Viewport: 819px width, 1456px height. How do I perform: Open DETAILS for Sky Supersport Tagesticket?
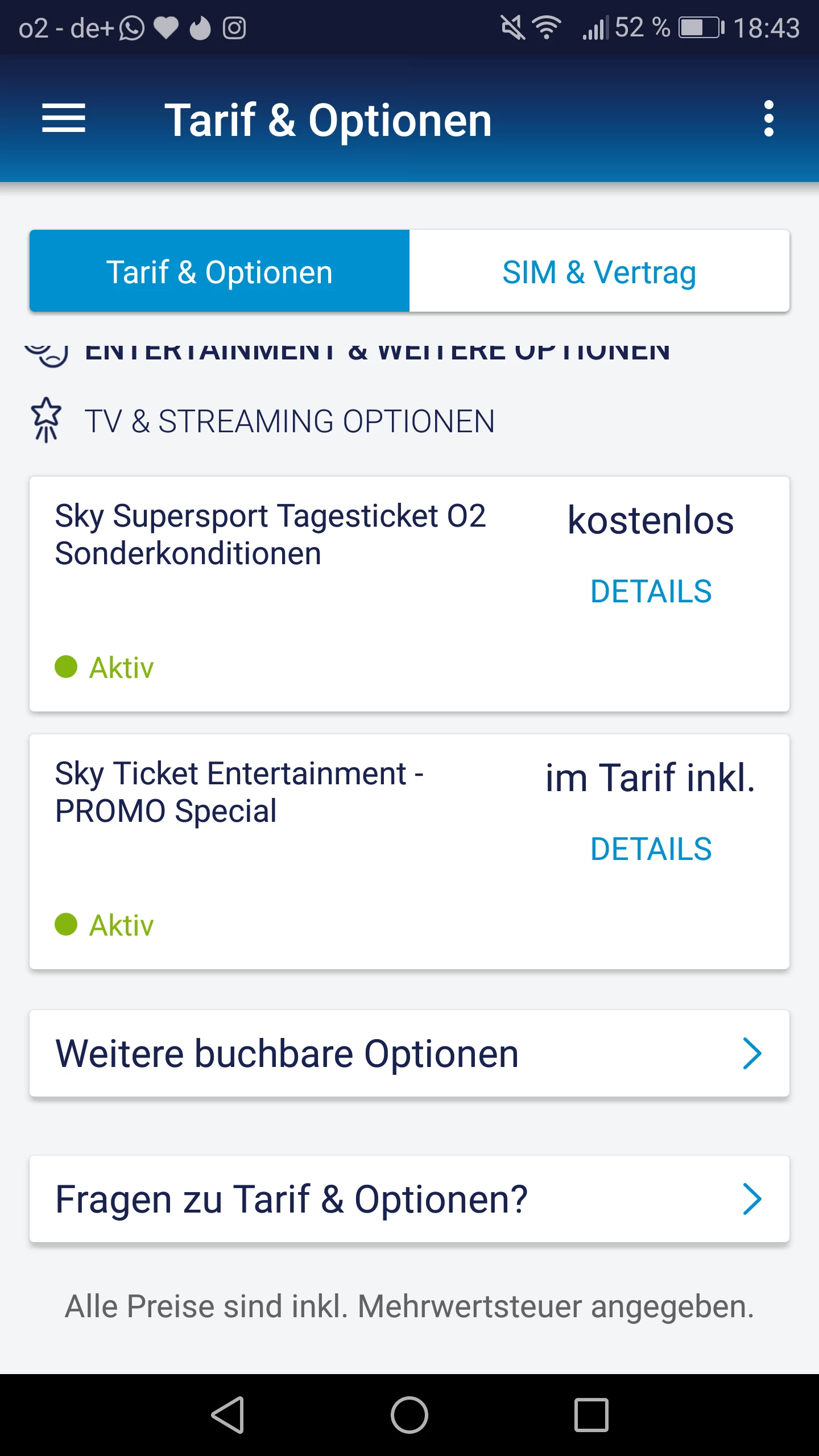click(651, 591)
